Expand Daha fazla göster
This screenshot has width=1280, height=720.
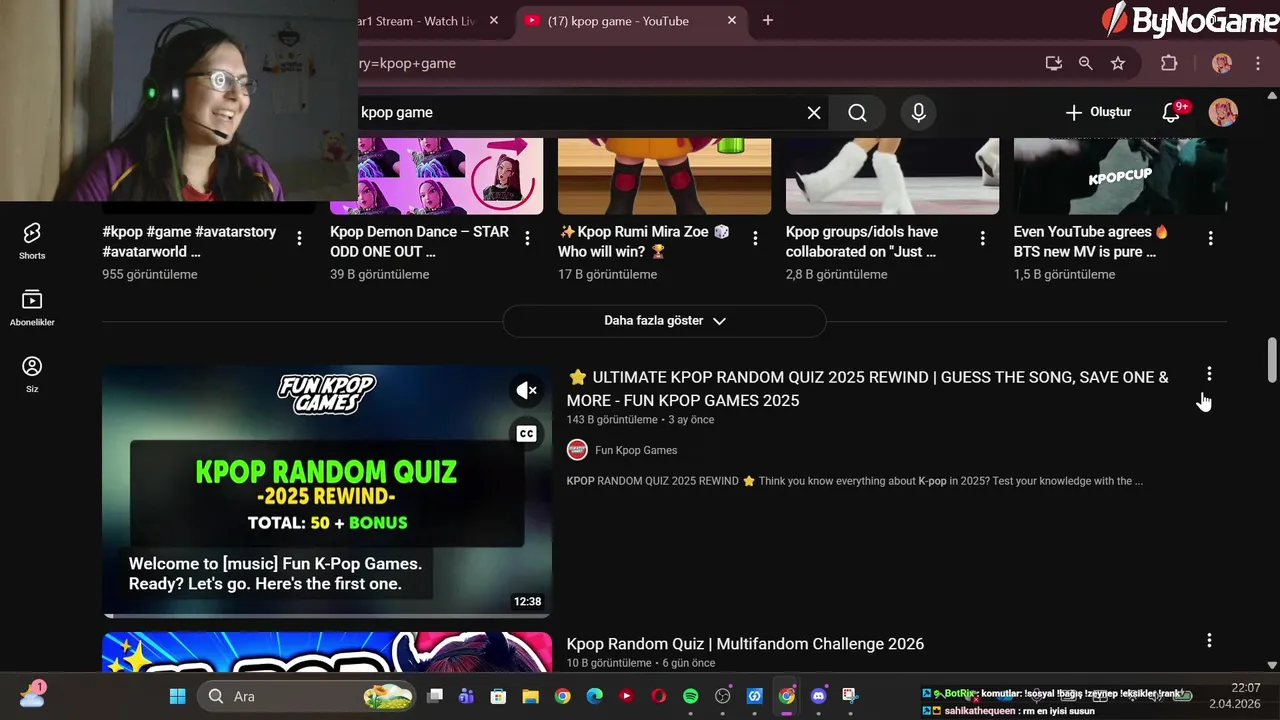664,321
